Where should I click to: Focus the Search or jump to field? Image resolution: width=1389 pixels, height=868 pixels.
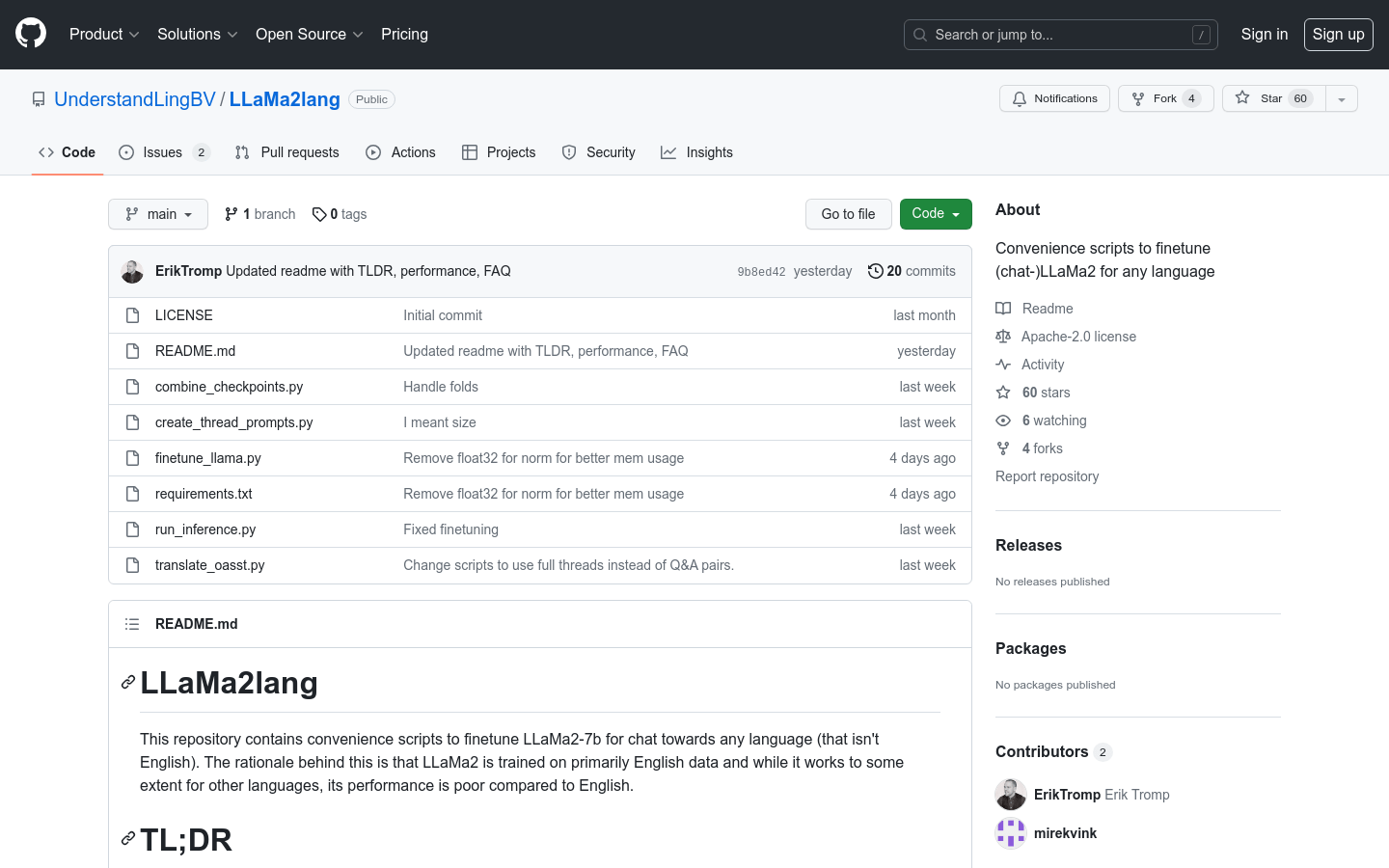[x=1061, y=35]
